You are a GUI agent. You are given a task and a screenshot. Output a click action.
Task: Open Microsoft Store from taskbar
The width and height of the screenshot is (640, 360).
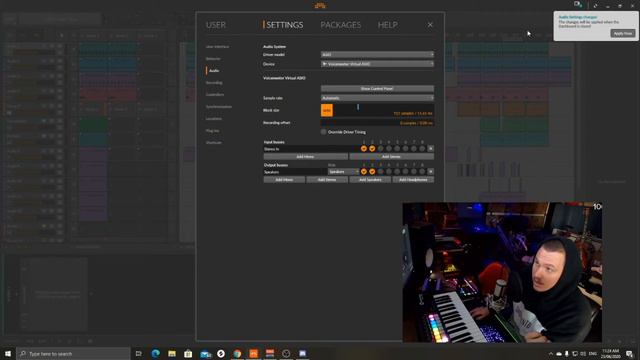188,353
